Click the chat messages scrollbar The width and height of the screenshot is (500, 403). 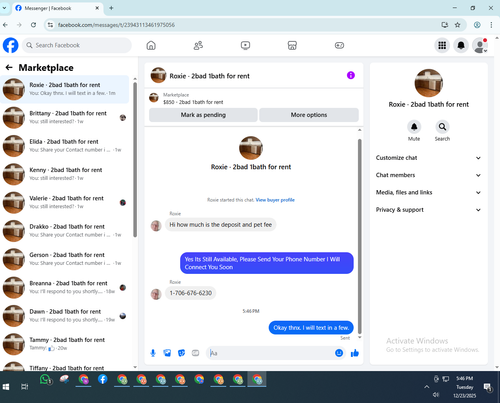click(x=359, y=236)
